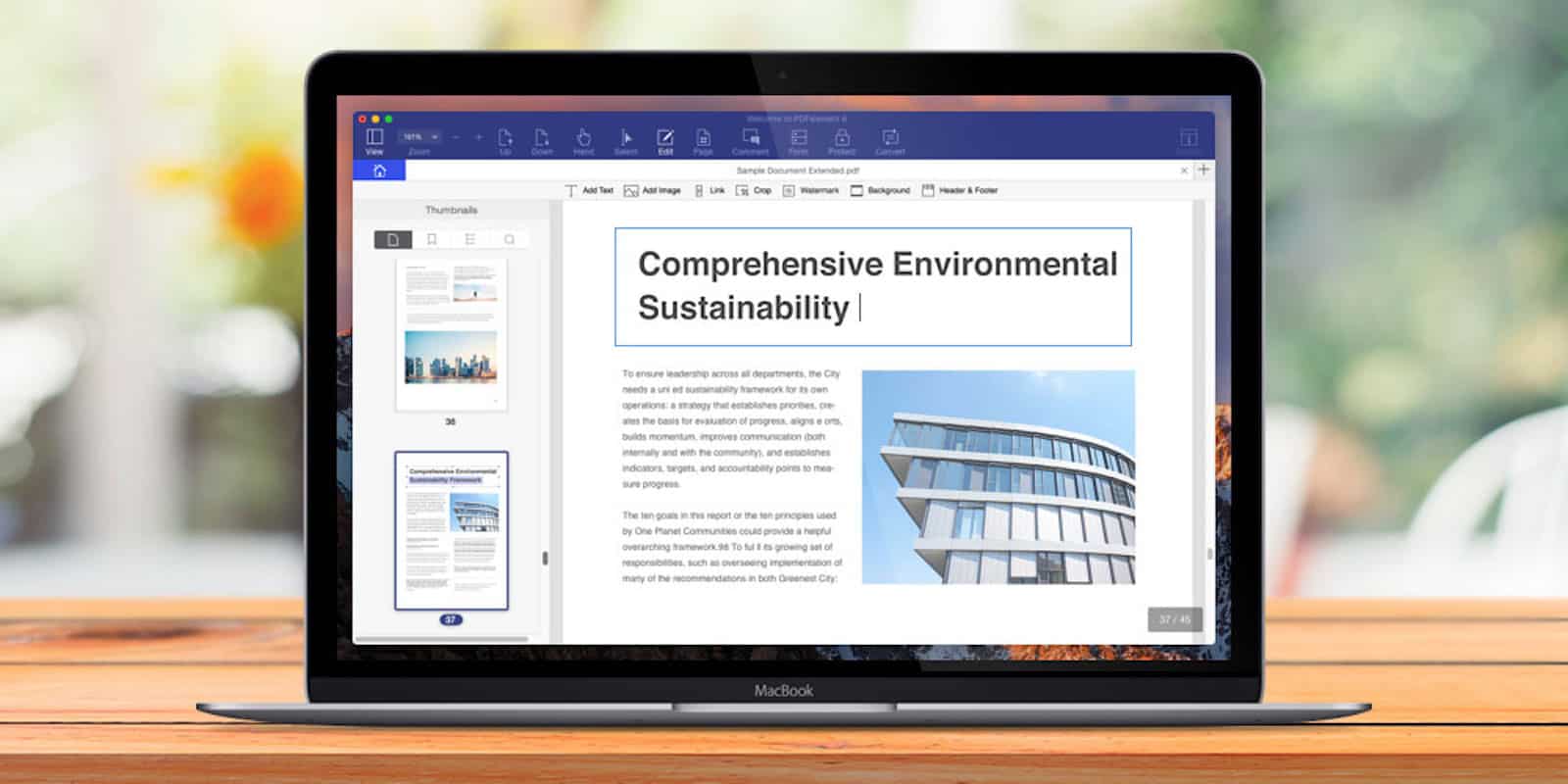Open the Comment tools

pyautogui.click(x=751, y=138)
